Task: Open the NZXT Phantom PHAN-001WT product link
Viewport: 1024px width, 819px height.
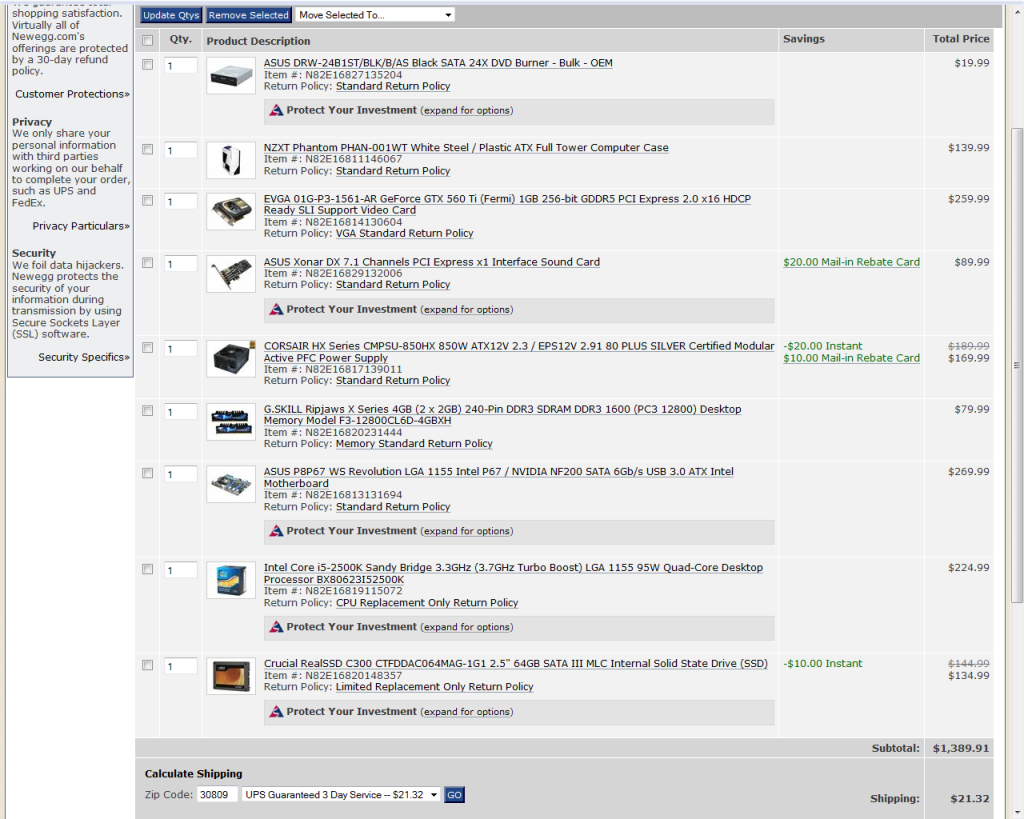Action: [x=466, y=148]
